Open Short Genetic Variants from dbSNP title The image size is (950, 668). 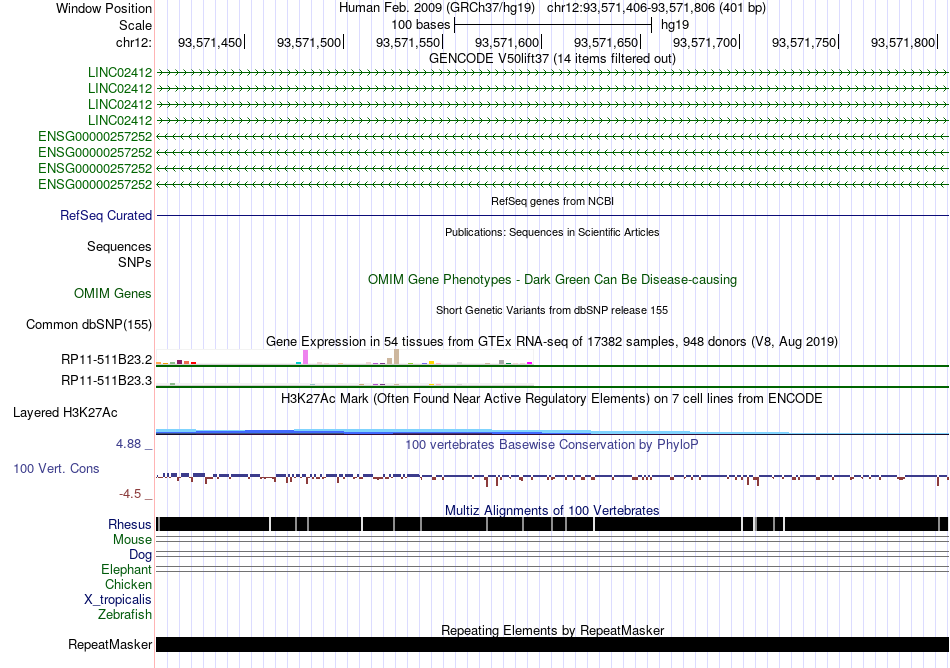coord(552,310)
